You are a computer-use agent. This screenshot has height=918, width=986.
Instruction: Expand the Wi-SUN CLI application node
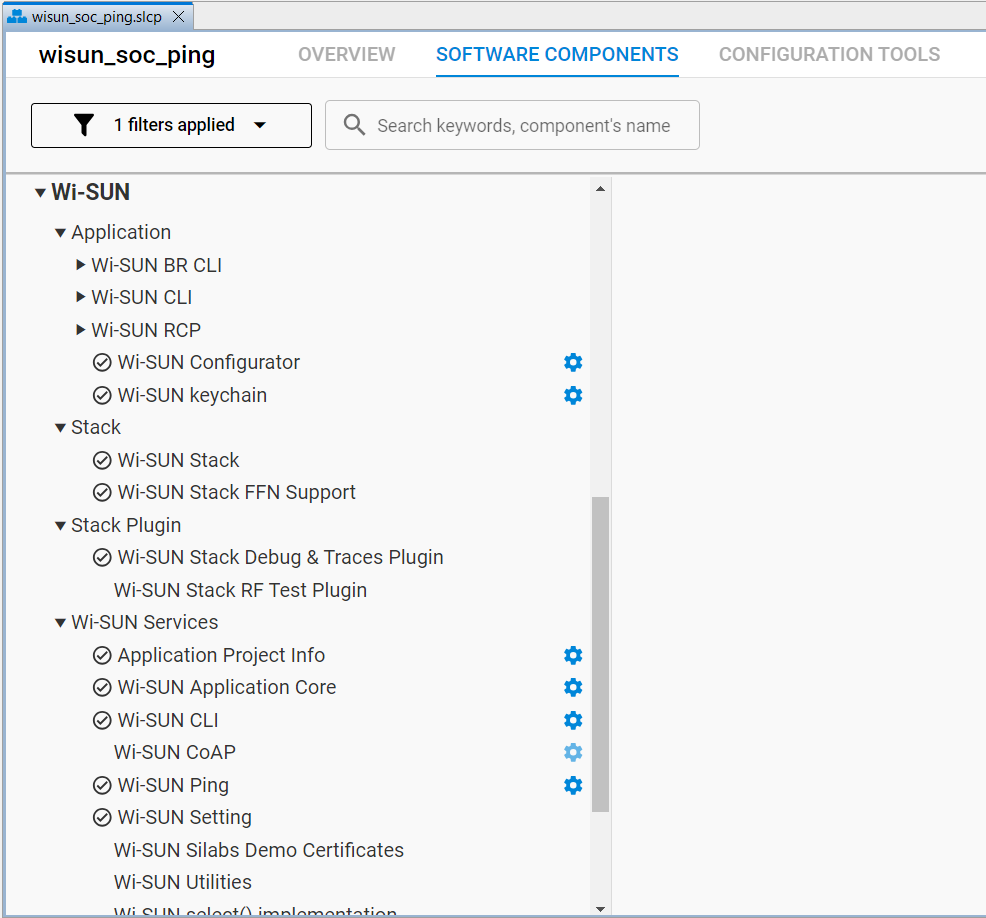80,297
